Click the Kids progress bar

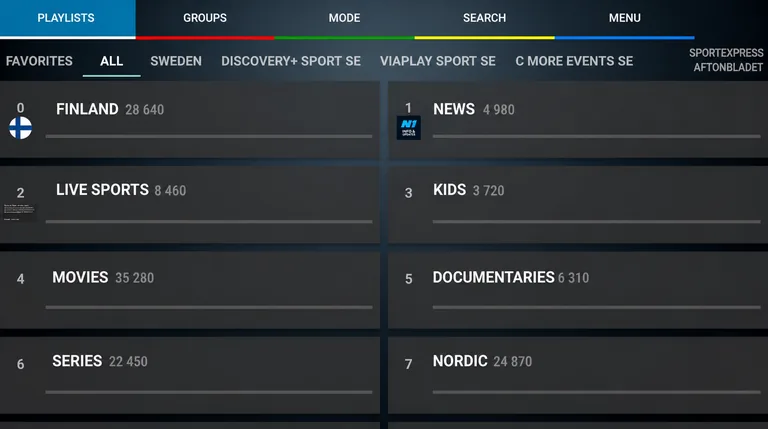pos(597,221)
